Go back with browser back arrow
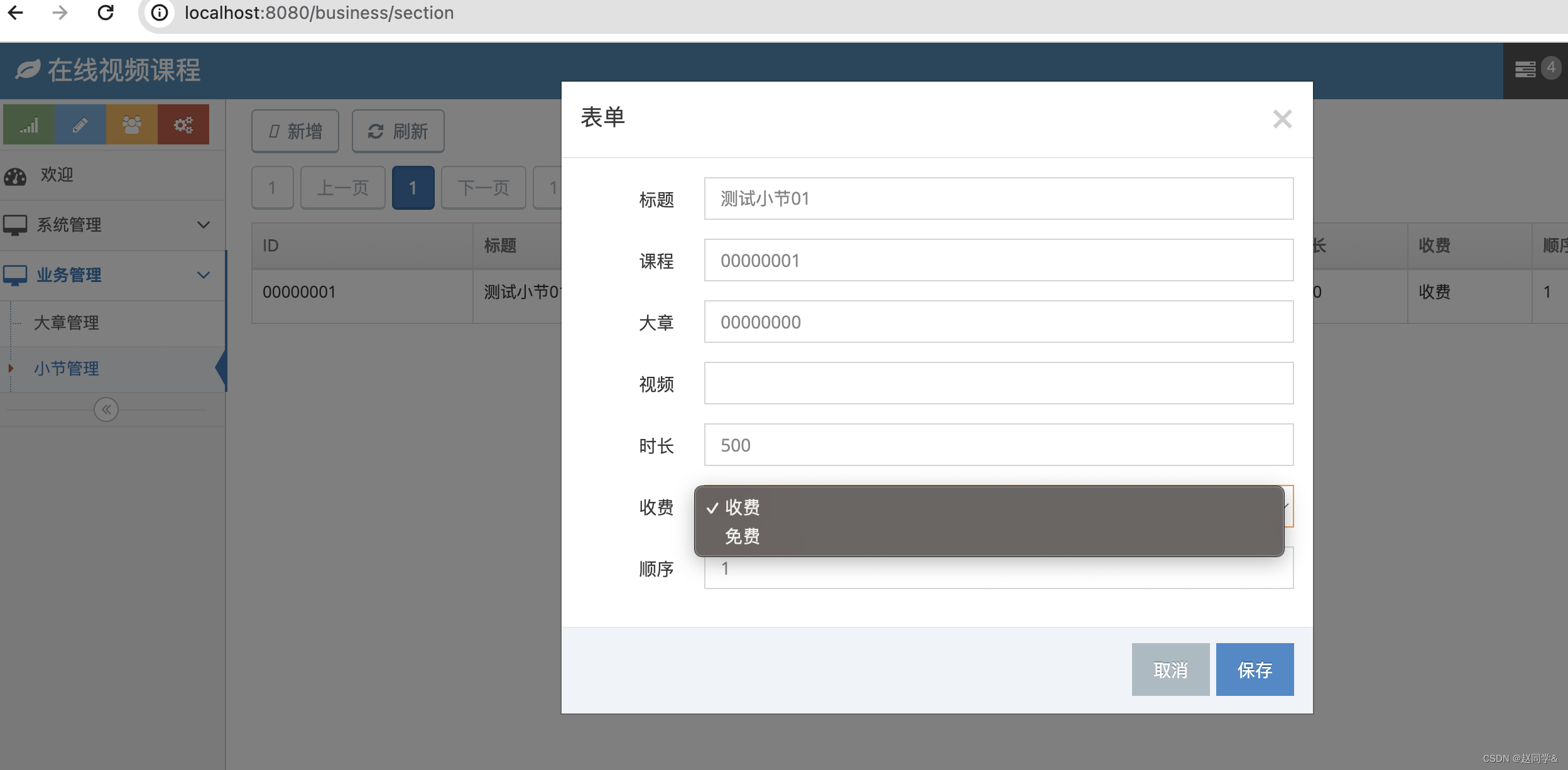This screenshot has width=1568, height=770. click(x=15, y=13)
